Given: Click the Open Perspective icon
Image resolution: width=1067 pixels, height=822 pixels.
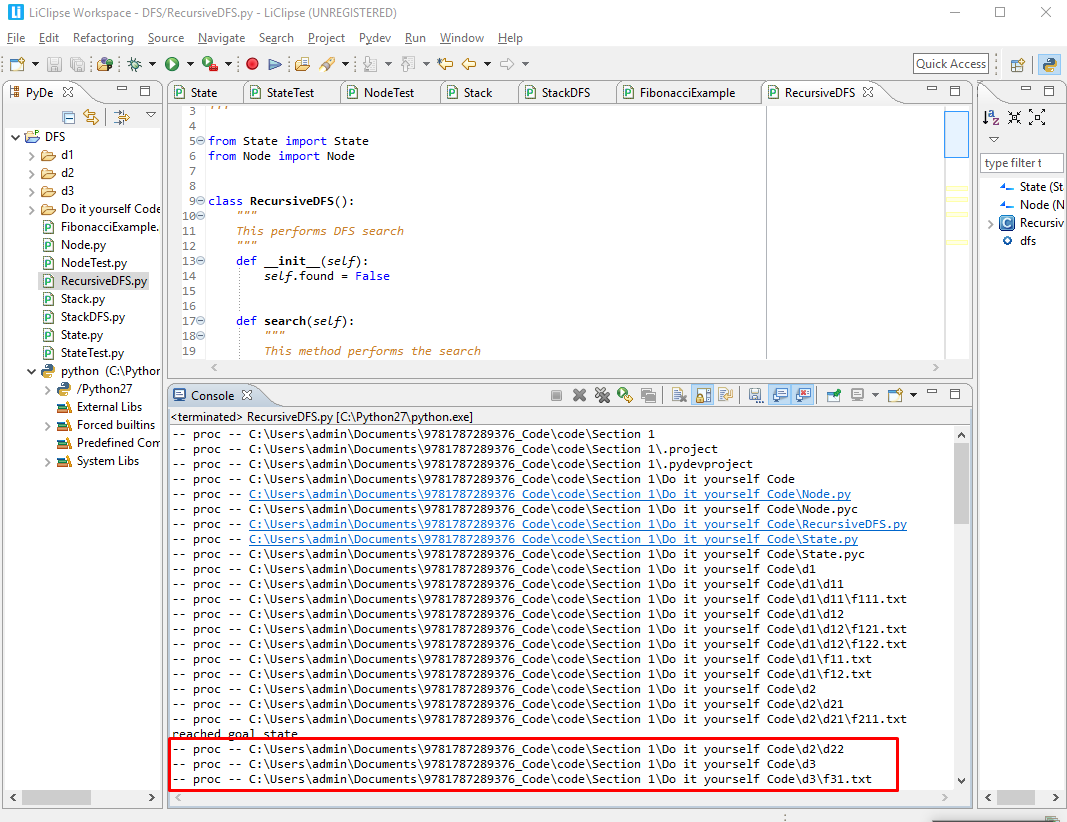Looking at the screenshot, I should click(1017, 65).
